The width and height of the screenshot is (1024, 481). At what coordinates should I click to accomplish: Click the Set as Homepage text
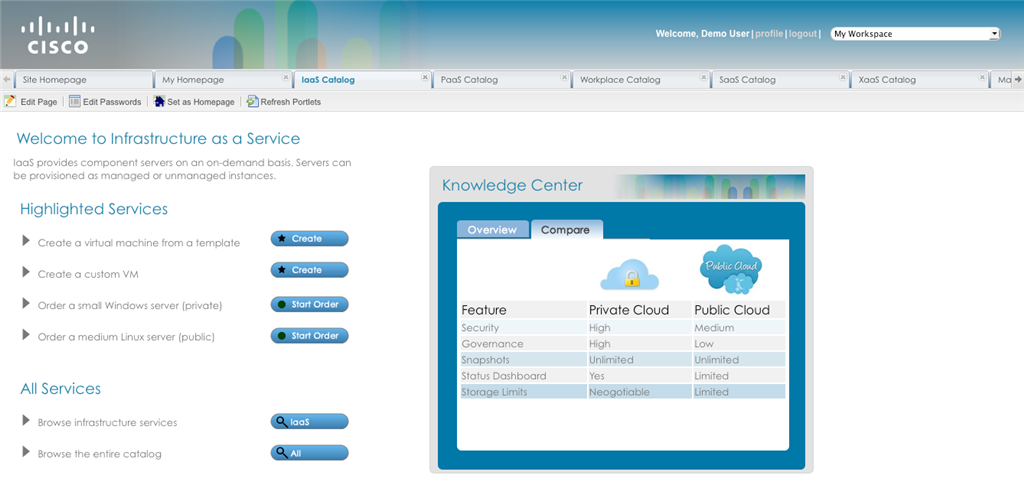pos(200,102)
